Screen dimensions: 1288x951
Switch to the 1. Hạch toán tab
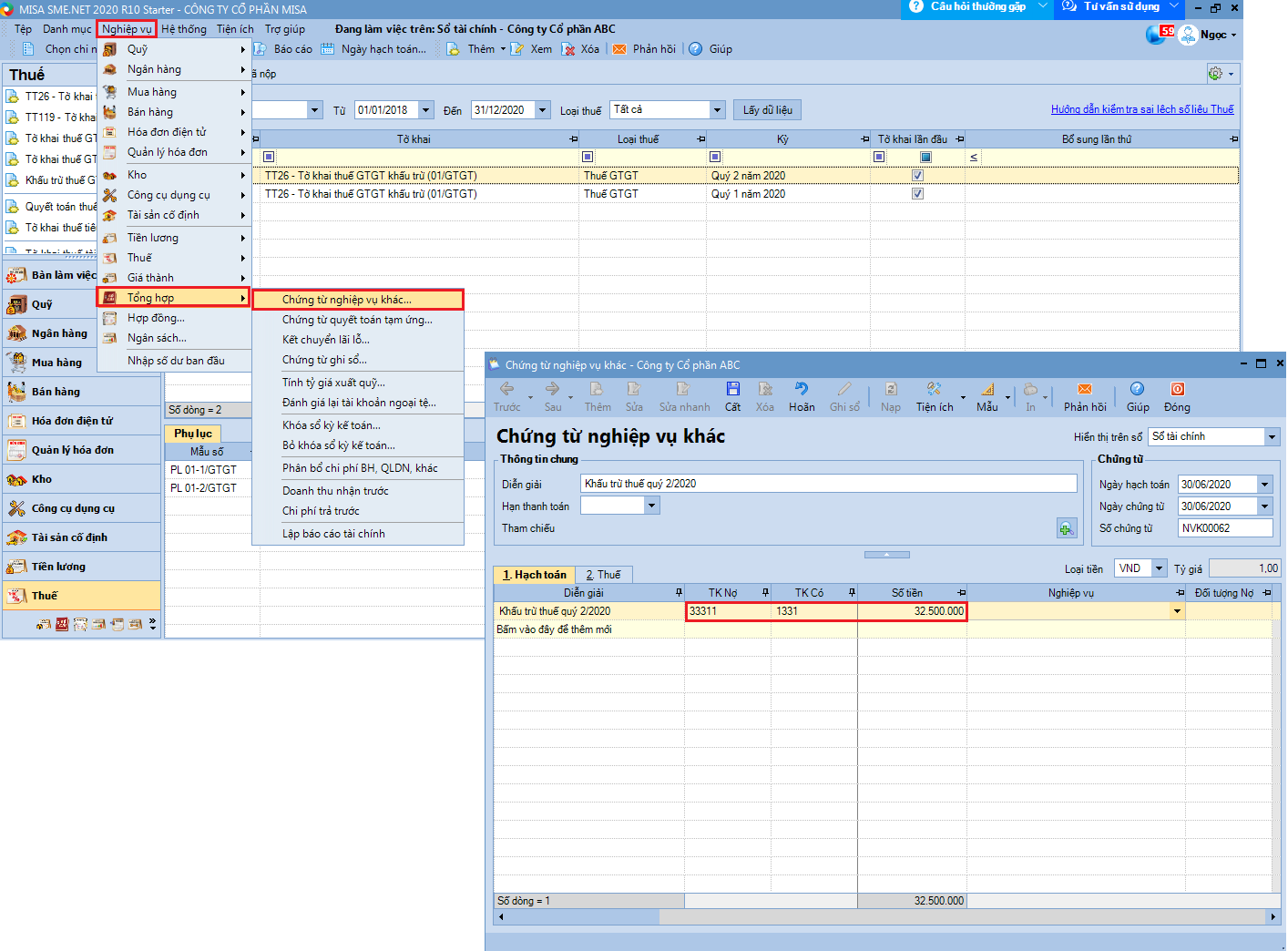[535, 575]
